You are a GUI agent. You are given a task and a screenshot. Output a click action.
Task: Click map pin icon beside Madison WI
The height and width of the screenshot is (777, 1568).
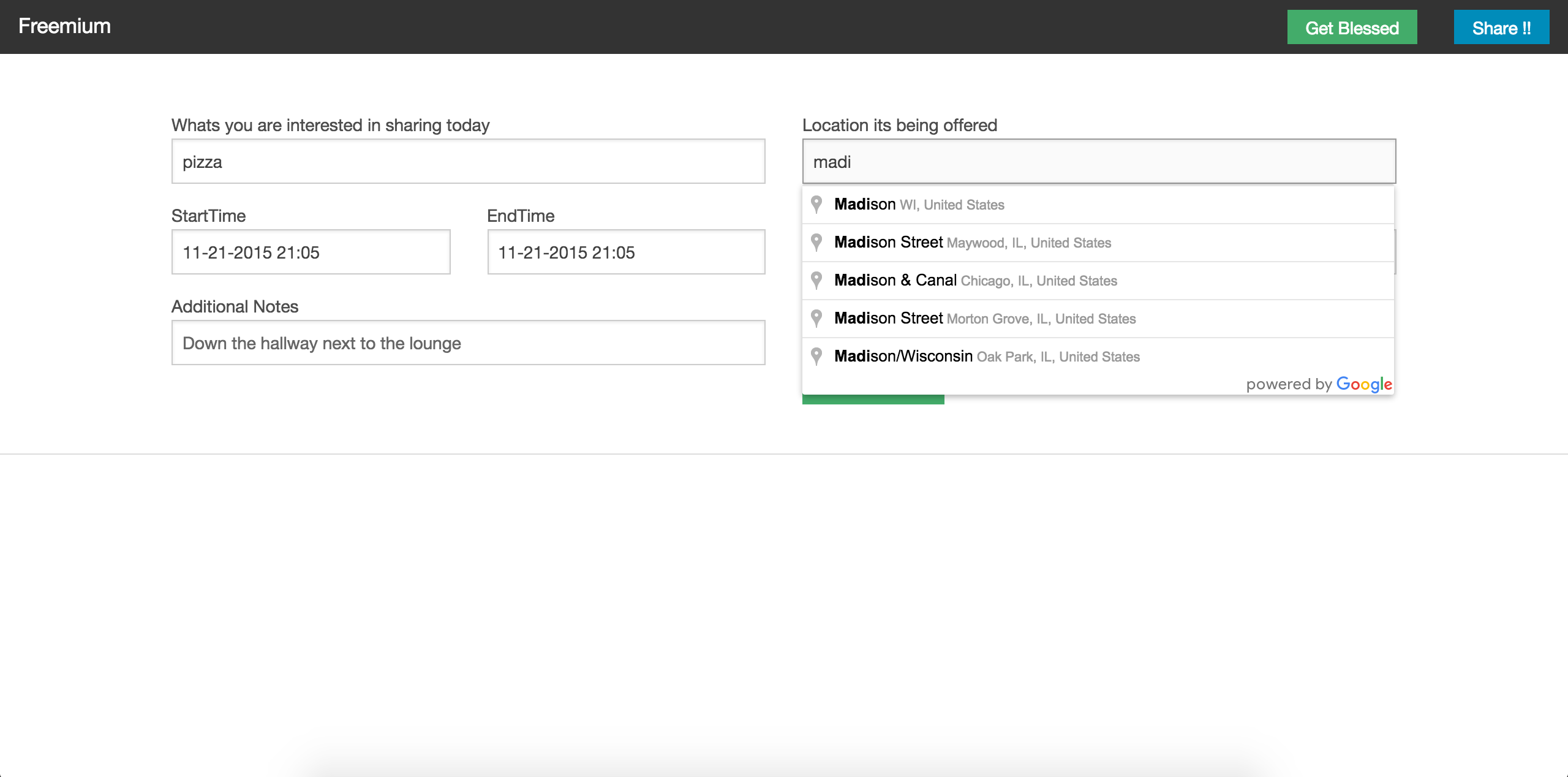pyautogui.click(x=816, y=204)
